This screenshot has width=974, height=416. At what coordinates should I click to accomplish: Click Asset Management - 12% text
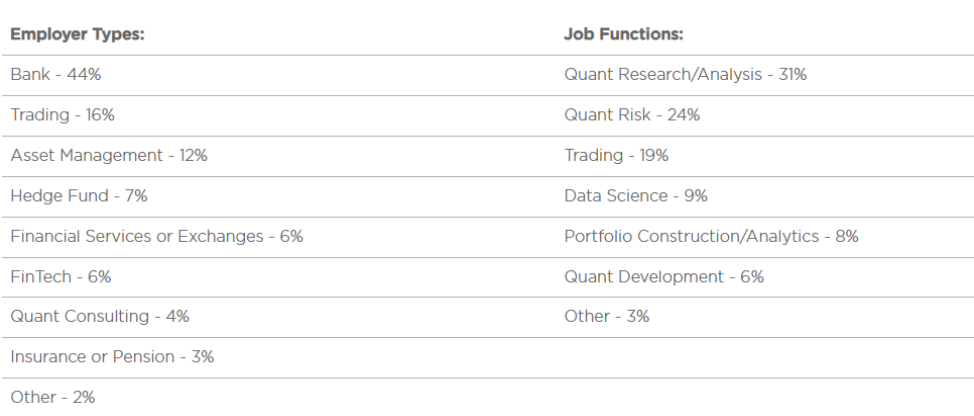tap(109, 156)
